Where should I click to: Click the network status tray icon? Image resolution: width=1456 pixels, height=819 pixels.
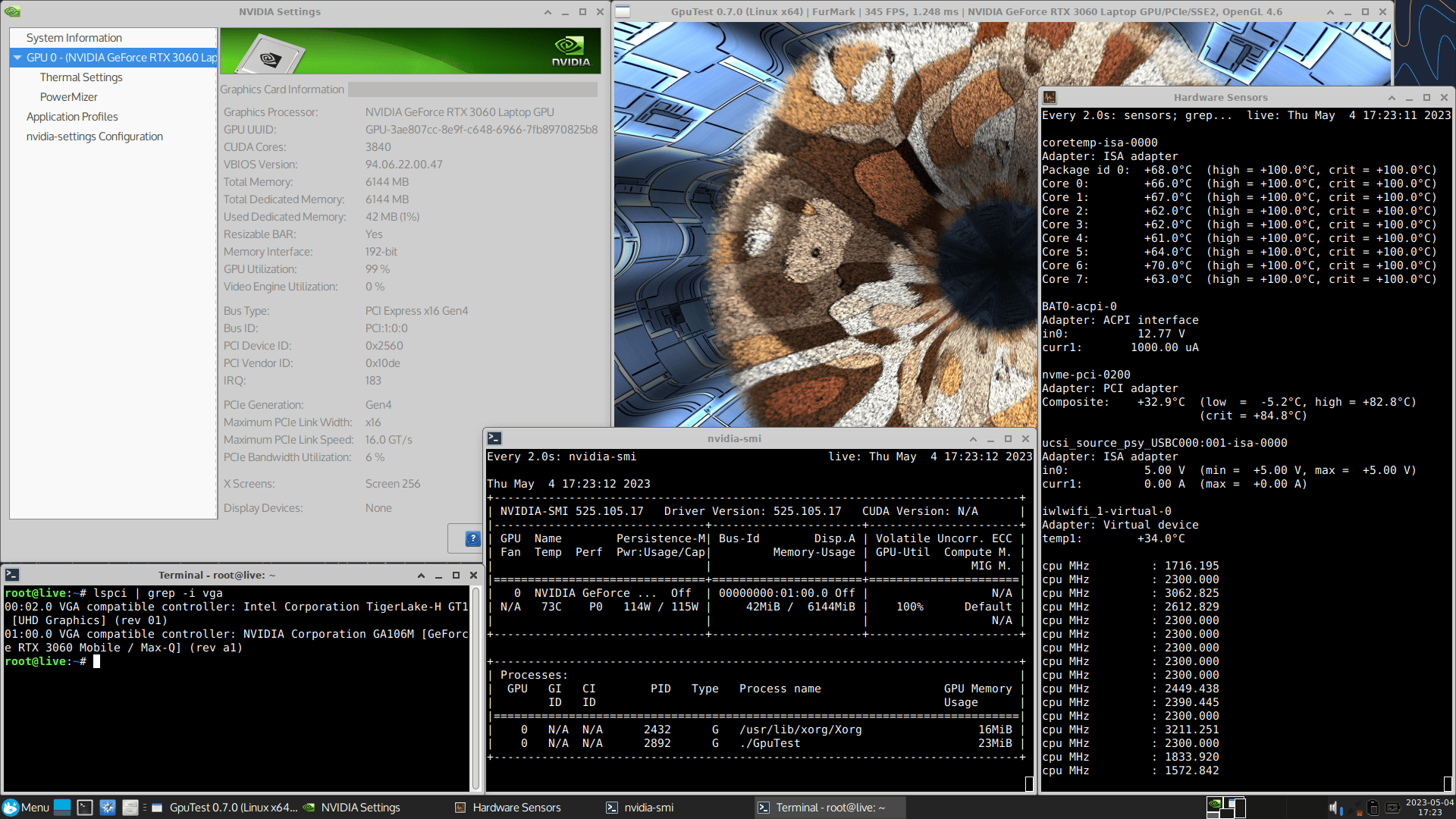pyautogui.click(x=1355, y=808)
